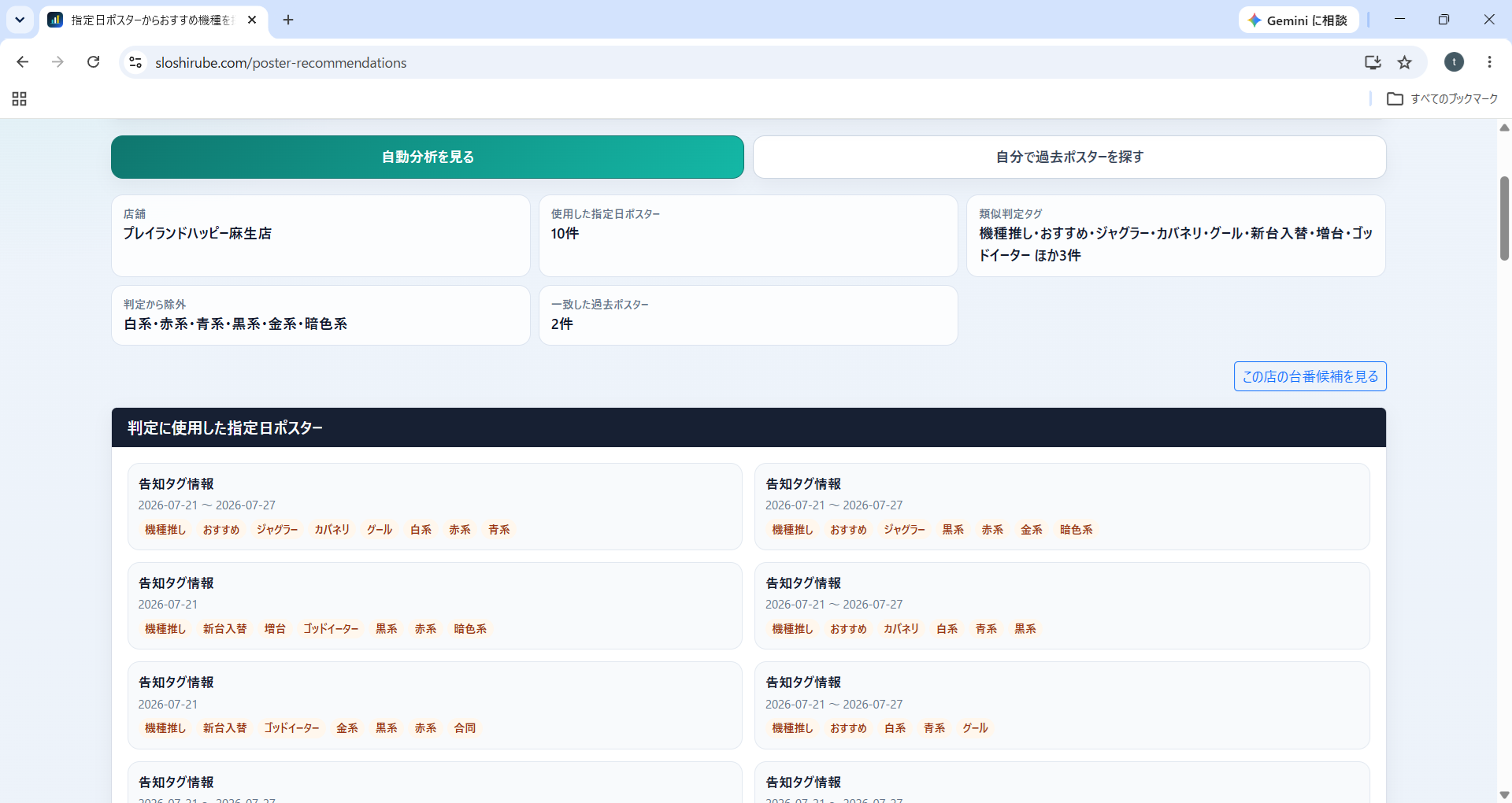Open a new browser tab

(x=288, y=20)
